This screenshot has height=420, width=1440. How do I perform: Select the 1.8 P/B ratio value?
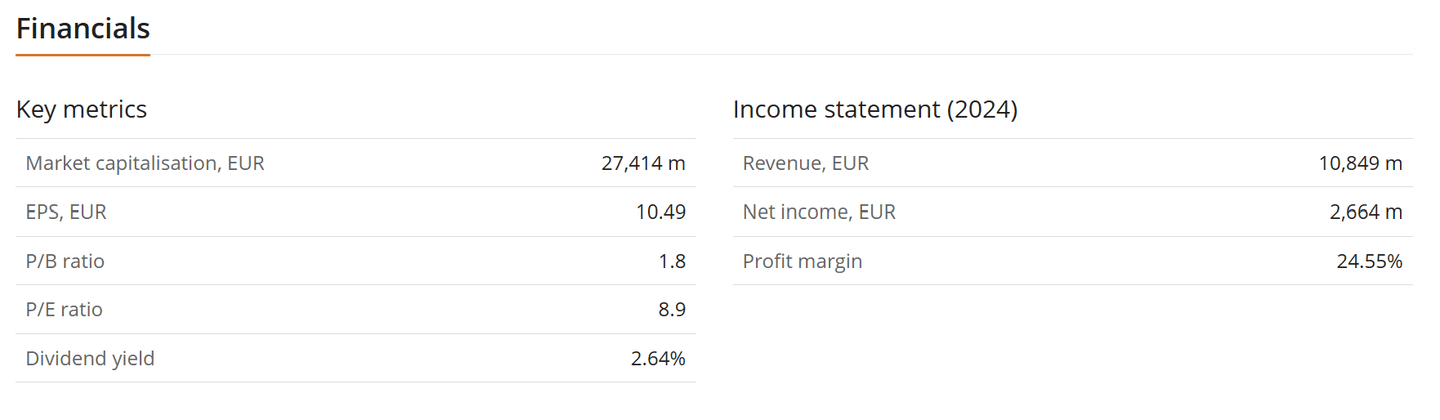point(672,261)
